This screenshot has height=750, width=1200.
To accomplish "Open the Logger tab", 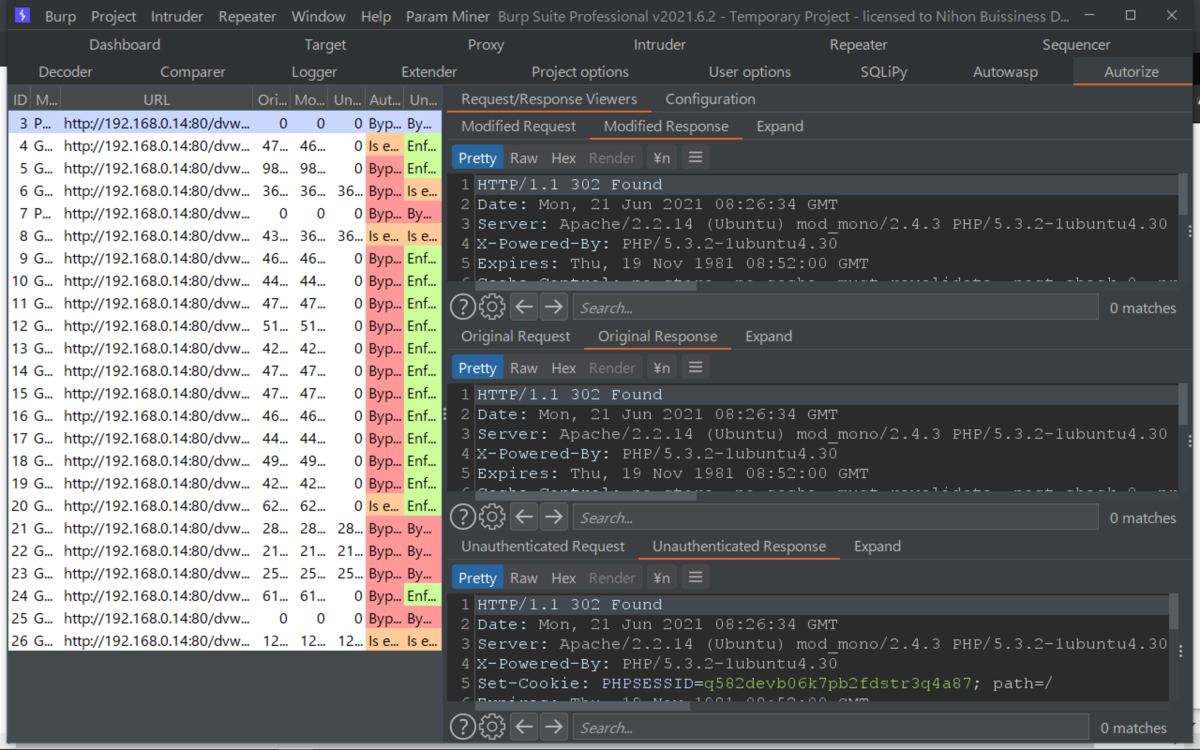I will [314, 72].
